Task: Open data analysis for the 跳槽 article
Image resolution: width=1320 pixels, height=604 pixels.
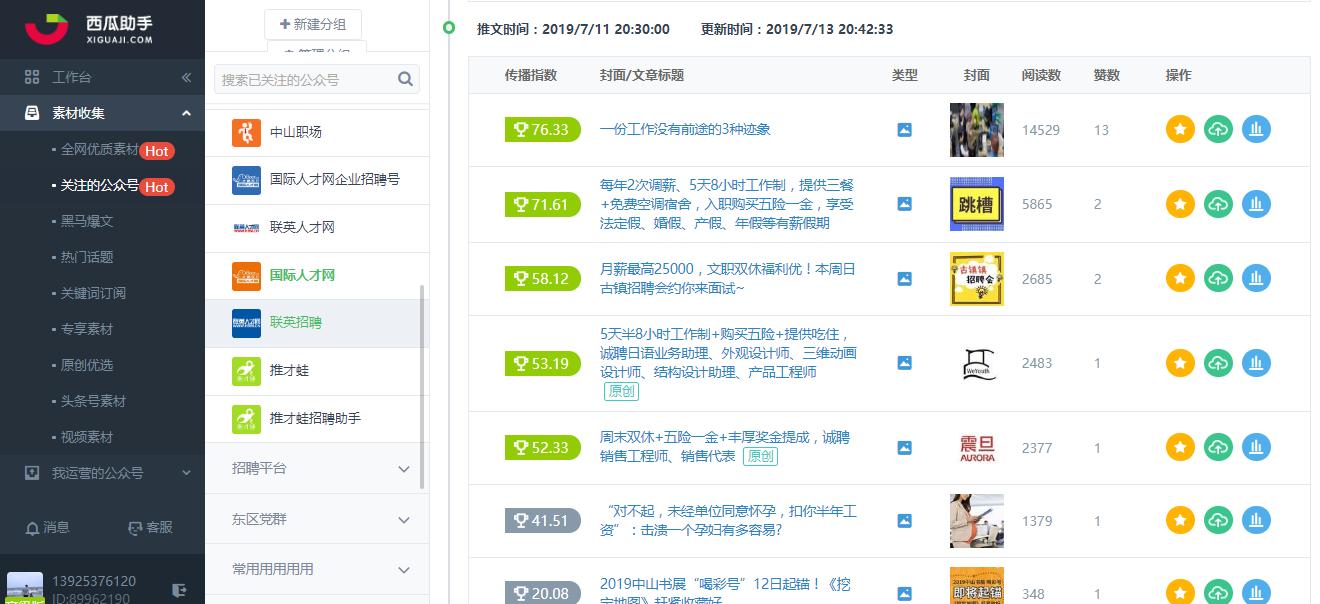Action: coord(1256,203)
